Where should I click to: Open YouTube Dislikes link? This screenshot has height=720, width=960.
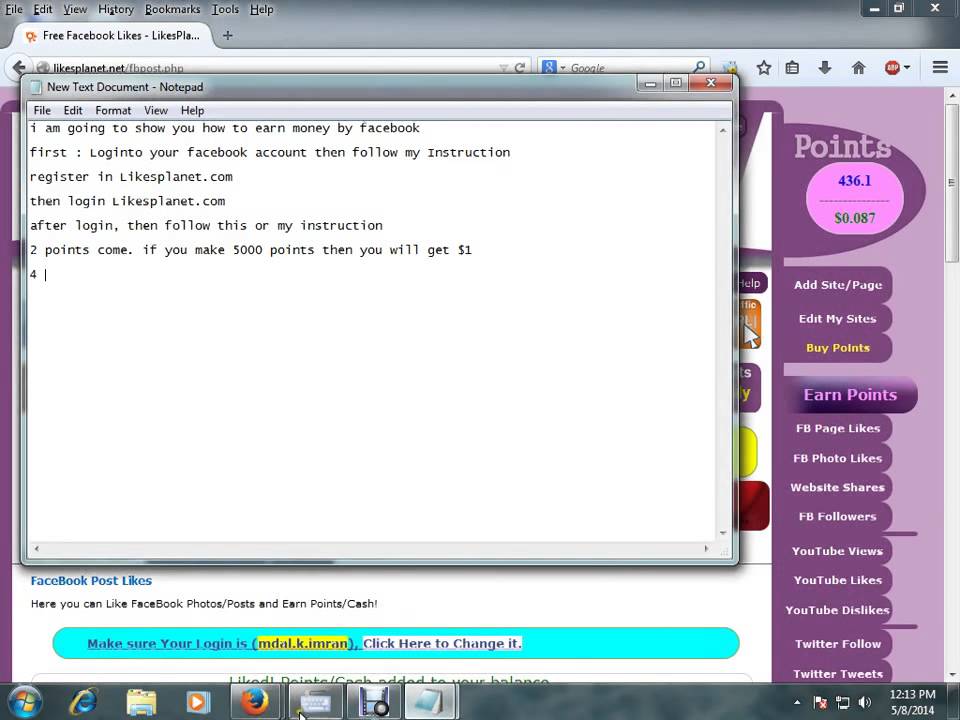pos(838,610)
